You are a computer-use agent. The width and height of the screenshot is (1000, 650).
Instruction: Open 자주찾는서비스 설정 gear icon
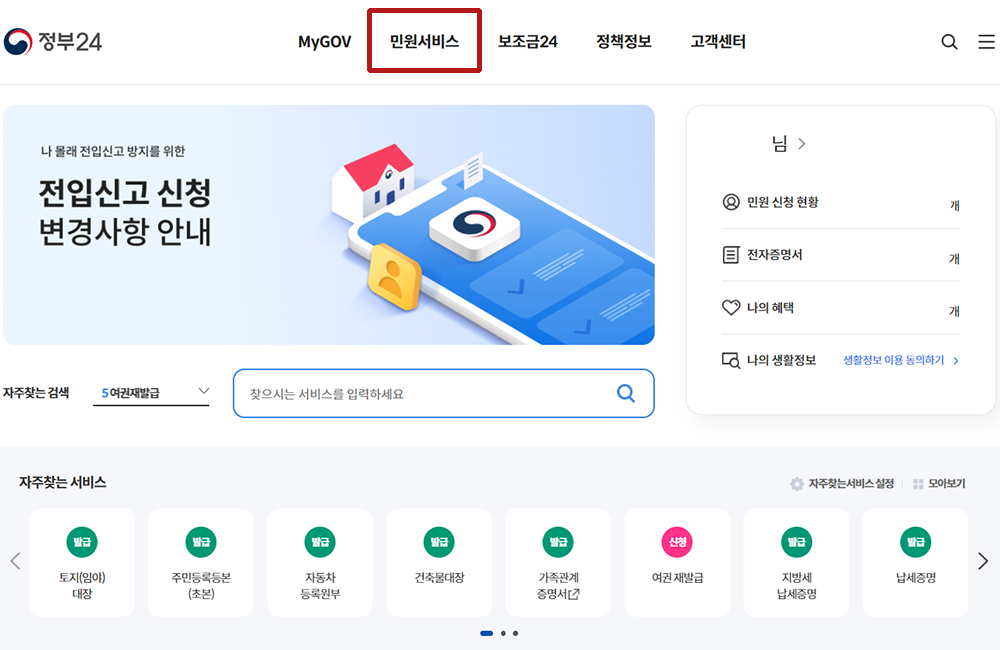point(797,484)
